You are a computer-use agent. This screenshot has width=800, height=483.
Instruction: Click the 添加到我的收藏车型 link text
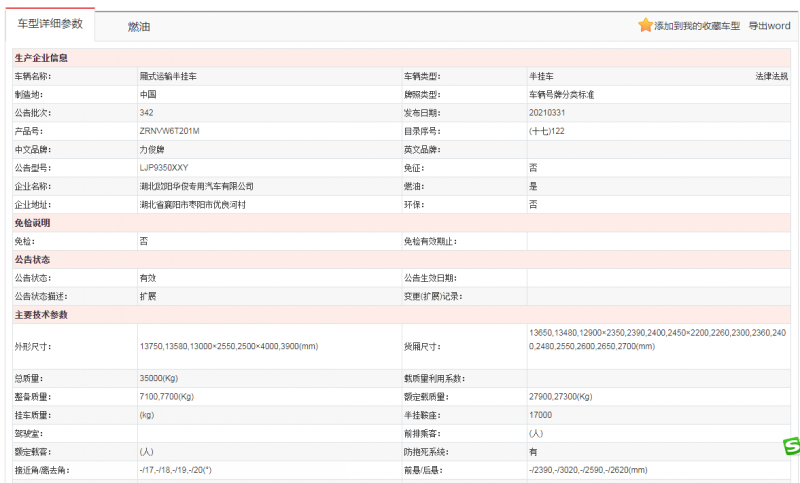[698, 26]
